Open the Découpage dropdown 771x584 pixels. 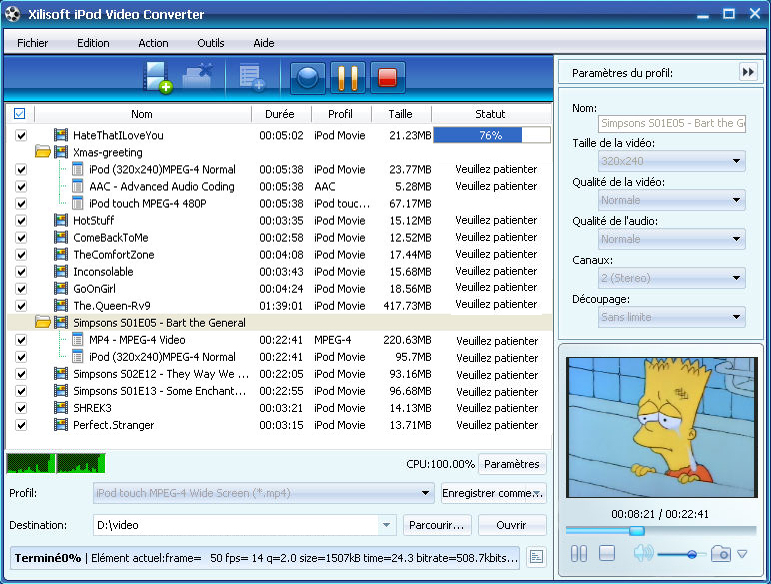[671, 317]
